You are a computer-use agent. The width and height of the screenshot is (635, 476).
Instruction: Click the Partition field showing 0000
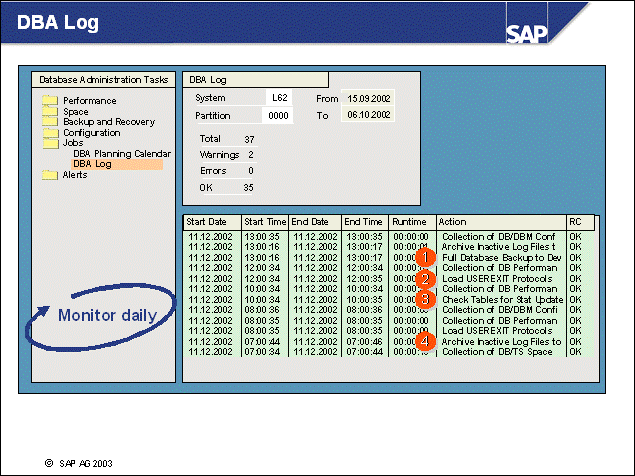click(x=277, y=116)
